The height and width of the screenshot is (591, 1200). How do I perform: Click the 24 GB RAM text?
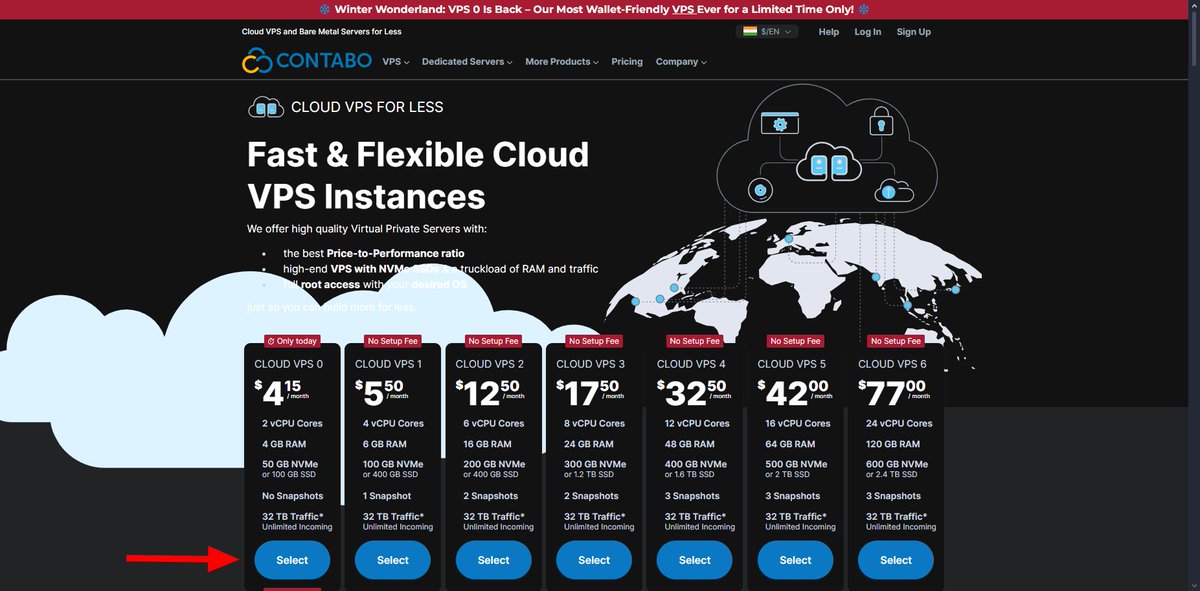tap(589, 444)
